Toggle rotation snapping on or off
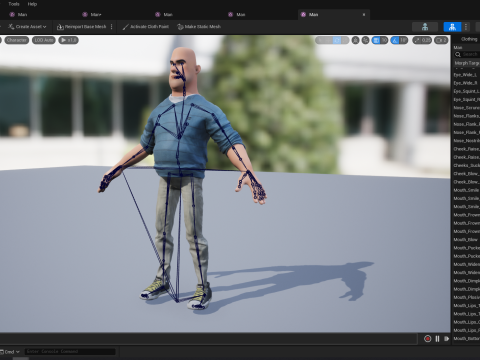 (x=395, y=40)
